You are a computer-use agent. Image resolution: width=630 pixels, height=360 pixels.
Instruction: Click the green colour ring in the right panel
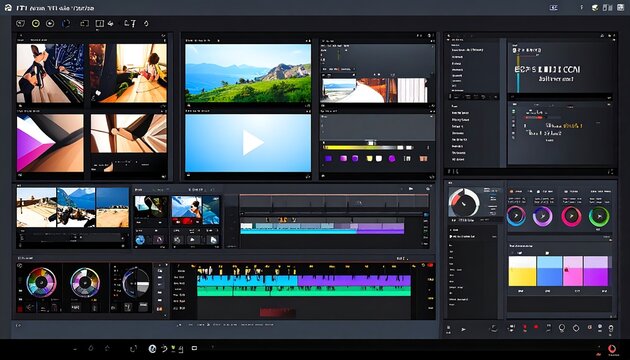599,216
